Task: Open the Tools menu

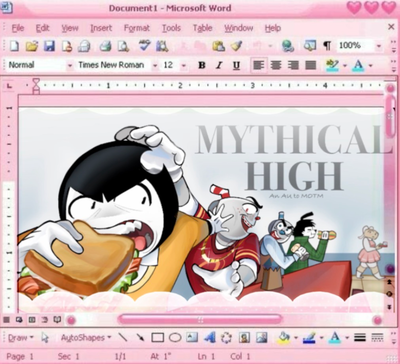Action: click(171, 28)
